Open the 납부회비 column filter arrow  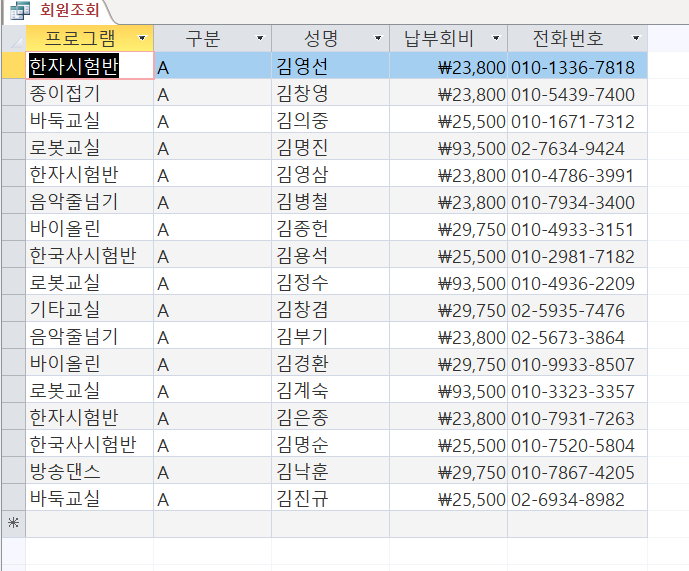coord(496,39)
